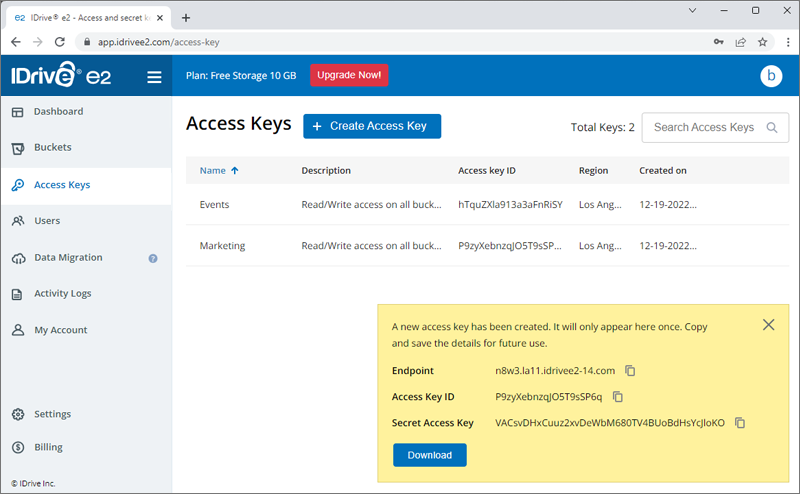Click the Plan: Free Storage 10 GB text
Viewport: 800px width, 494px height.
coord(241,76)
